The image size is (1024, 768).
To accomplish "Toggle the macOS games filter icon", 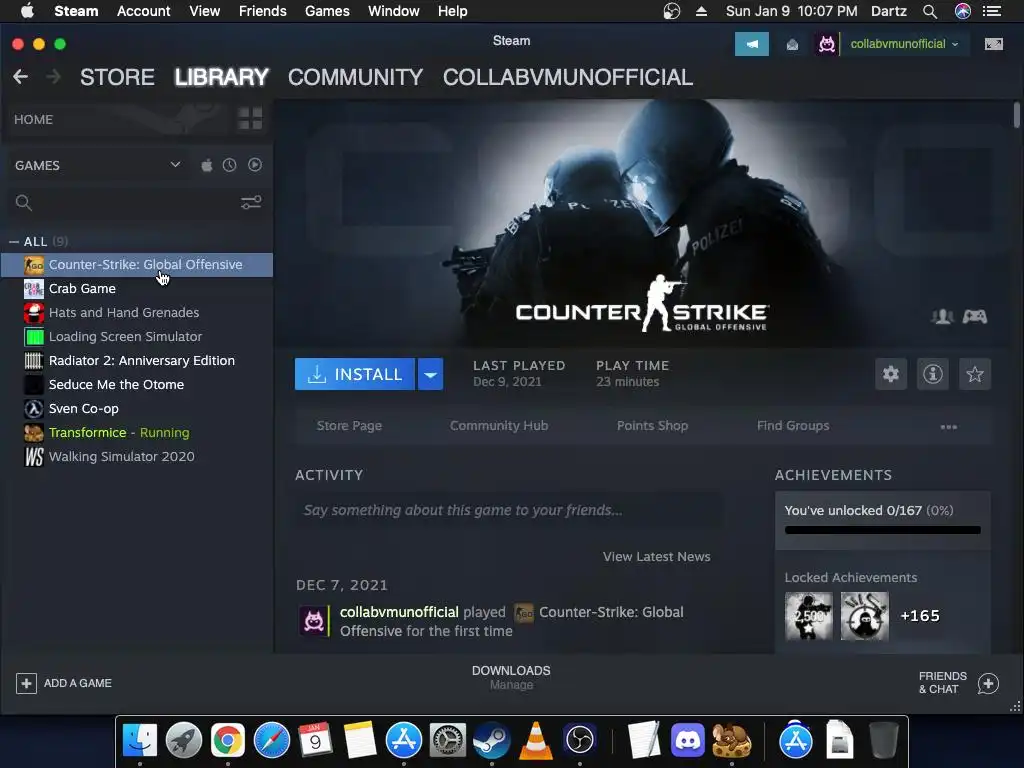I will tap(206, 165).
